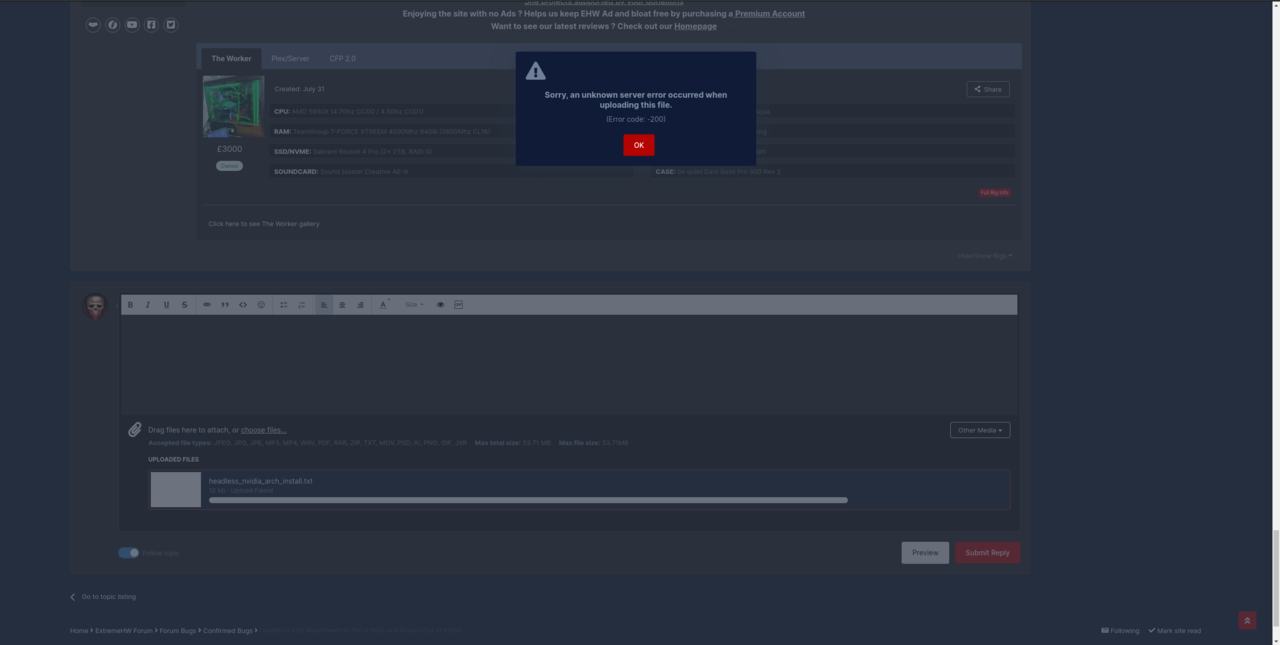This screenshot has height=645, width=1280.
Task: Insert a bulleted list
Action: (x=284, y=305)
